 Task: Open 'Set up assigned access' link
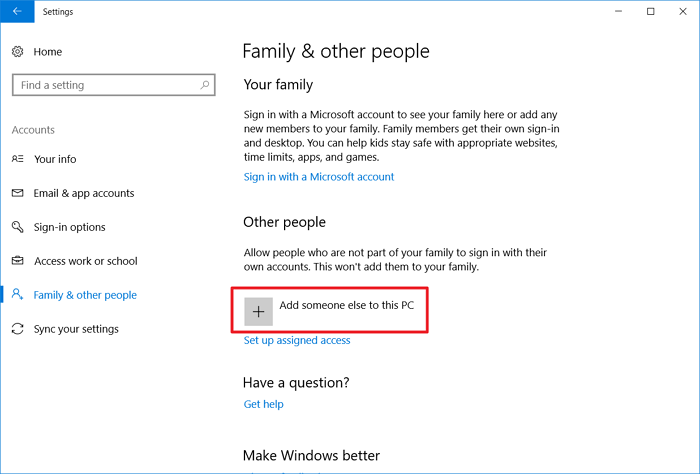[297, 340]
